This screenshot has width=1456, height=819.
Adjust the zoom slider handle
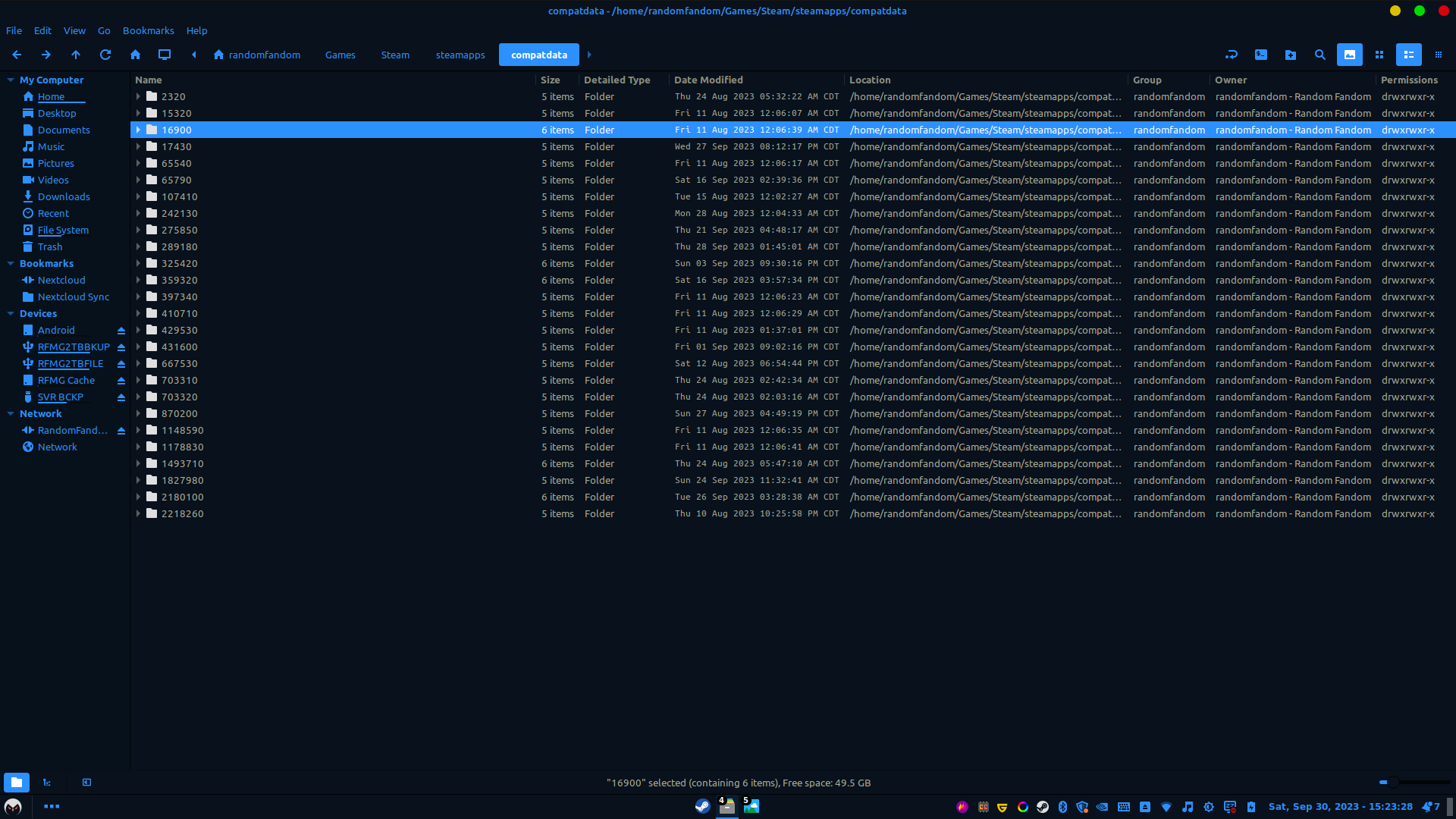[x=1392, y=782]
